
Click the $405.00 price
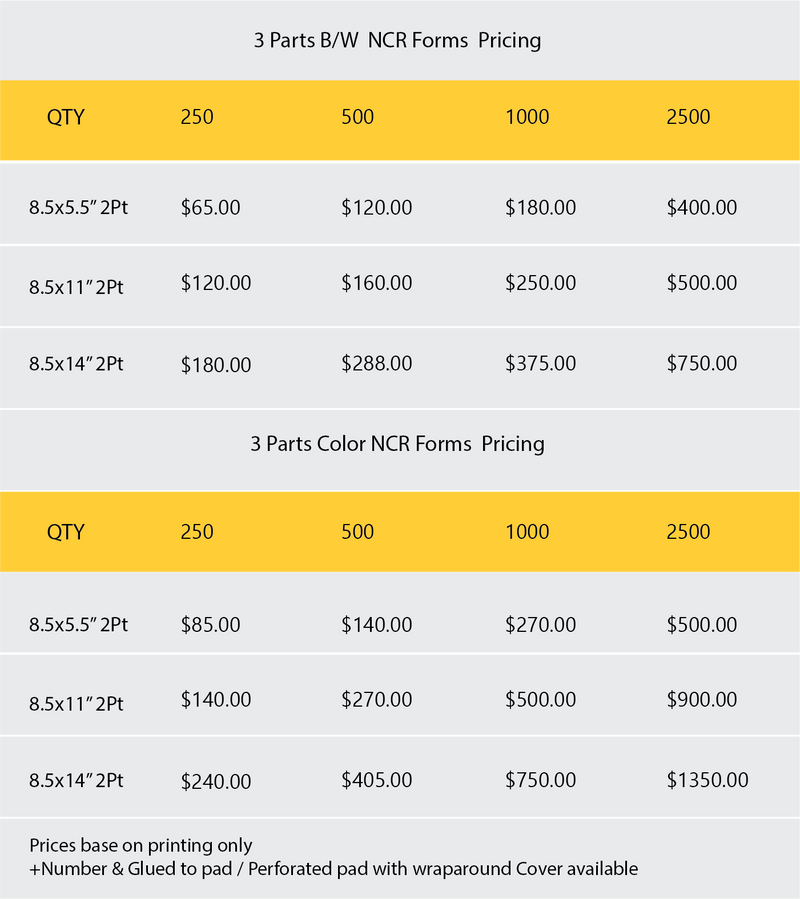click(x=376, y=780)
